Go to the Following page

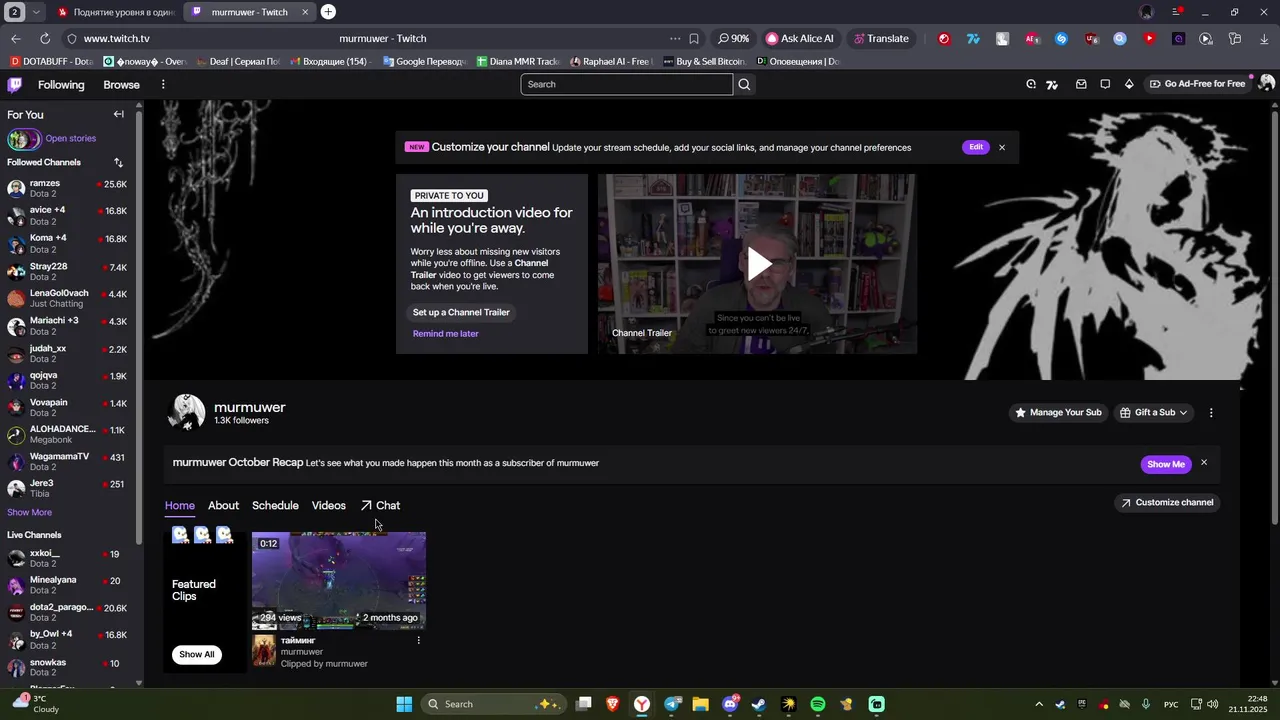pos(61,84)
